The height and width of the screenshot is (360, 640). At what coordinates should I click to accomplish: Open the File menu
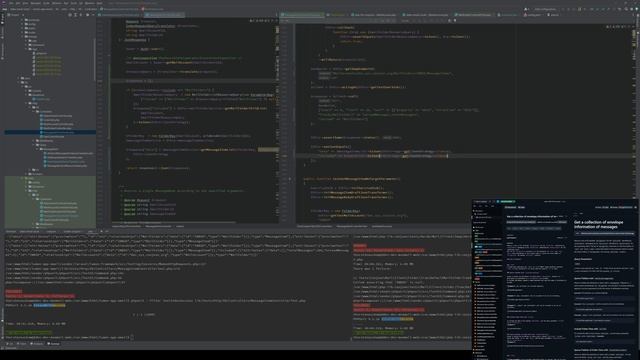(x=10, y=3)
